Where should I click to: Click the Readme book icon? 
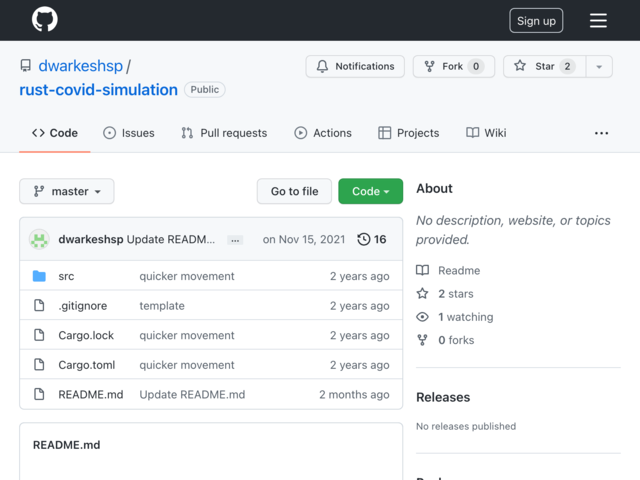coord(422,270)
